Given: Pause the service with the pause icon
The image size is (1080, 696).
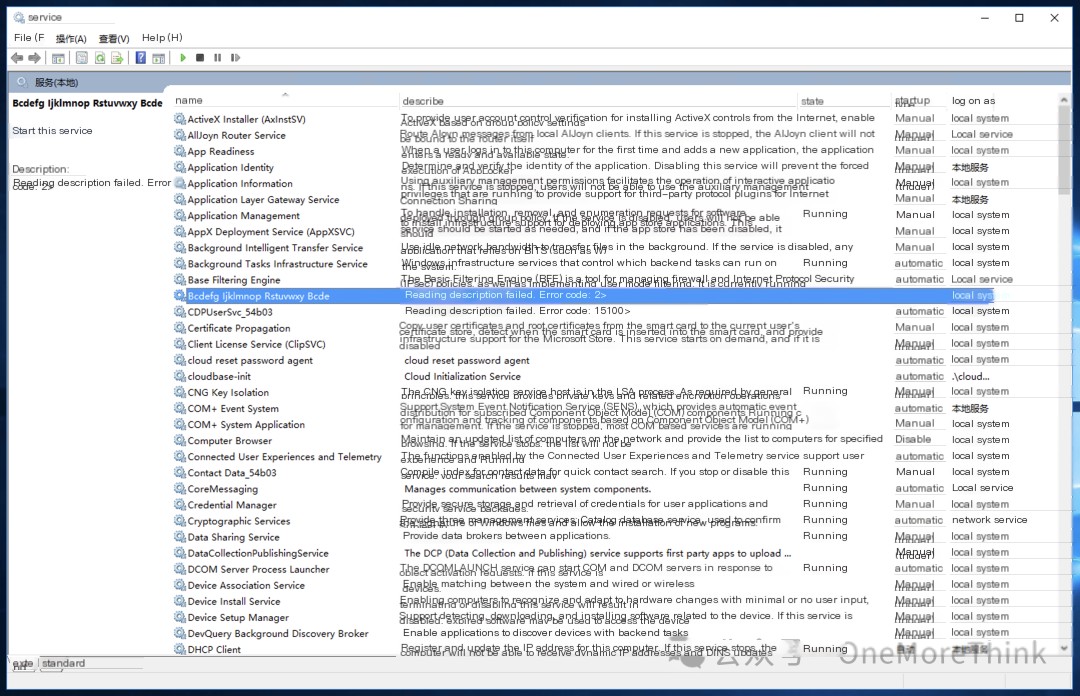Looking at the screenshot, I should pos(218,58).
